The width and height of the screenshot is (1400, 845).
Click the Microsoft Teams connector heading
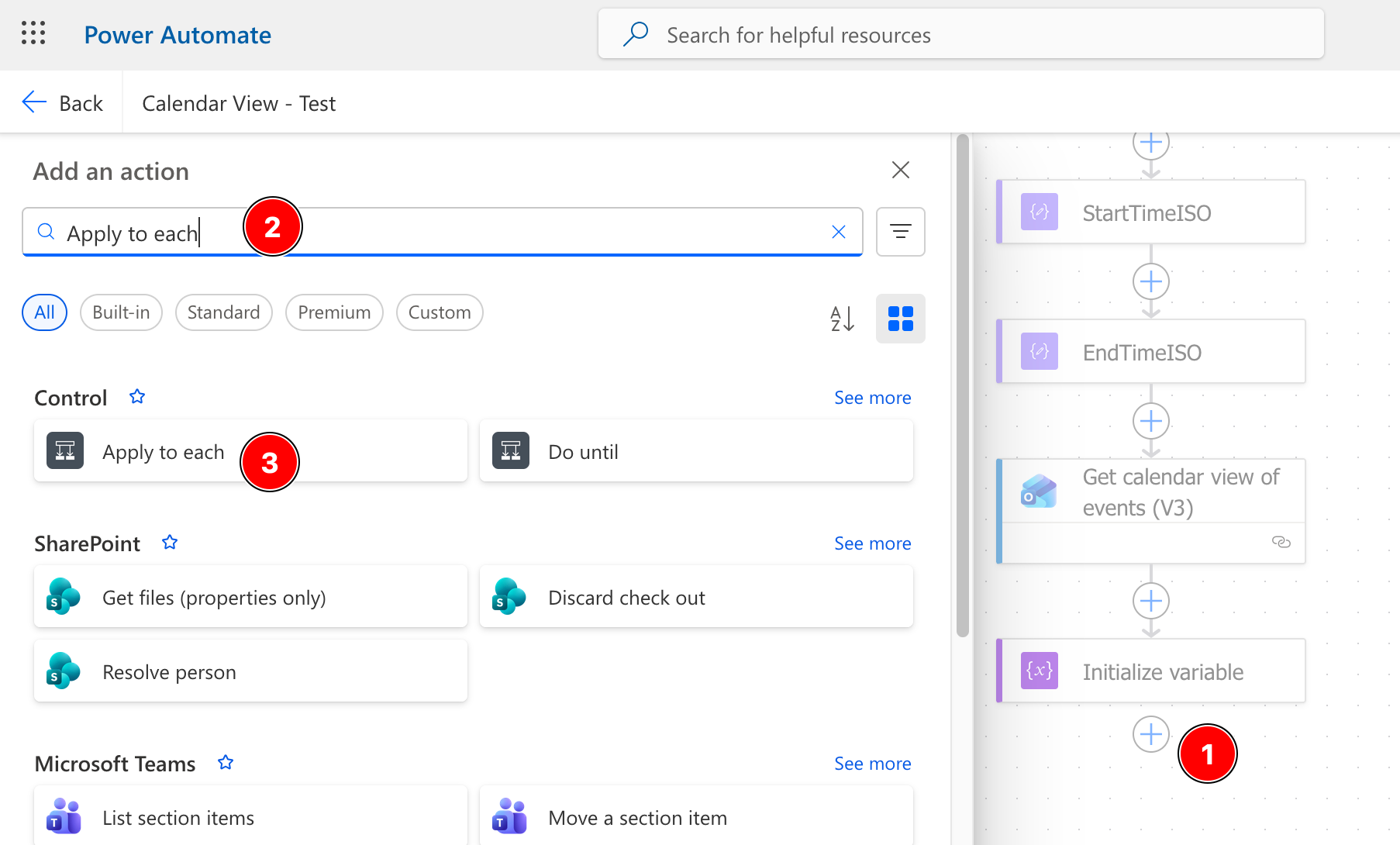pyautogui.click(x=115, y=764)
